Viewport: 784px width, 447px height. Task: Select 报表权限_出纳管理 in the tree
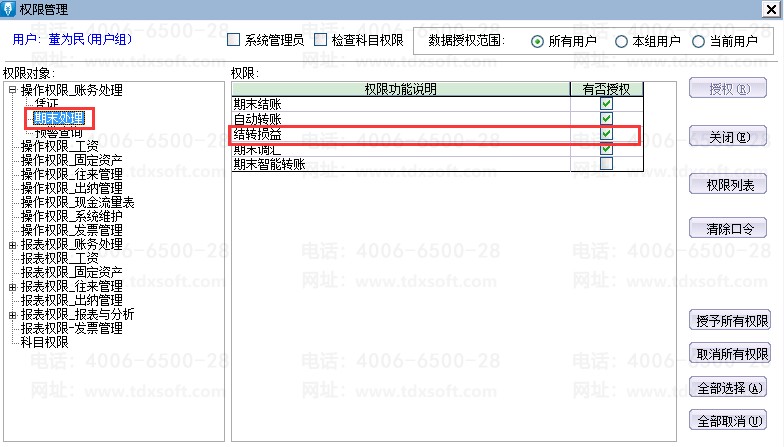[72, 300]
